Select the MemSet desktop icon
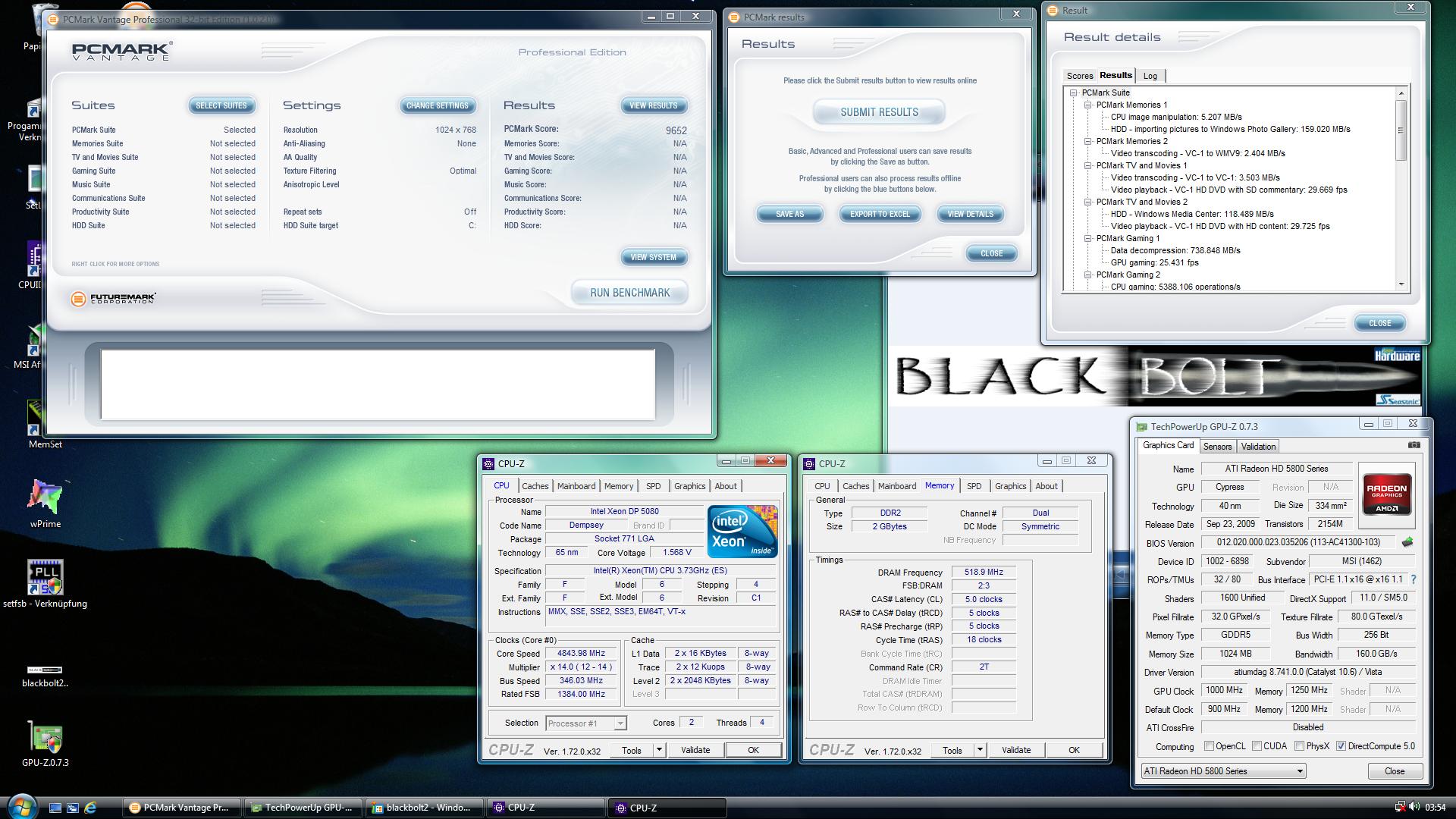The width and height of the screenshot is (1456, 819). [45, 425]
